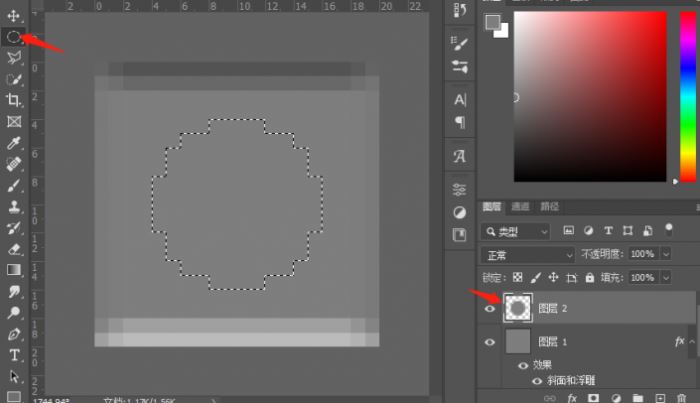Toggle lock all padlock icon
This screenshot has width=700, height=403.
tap(590, 278)
